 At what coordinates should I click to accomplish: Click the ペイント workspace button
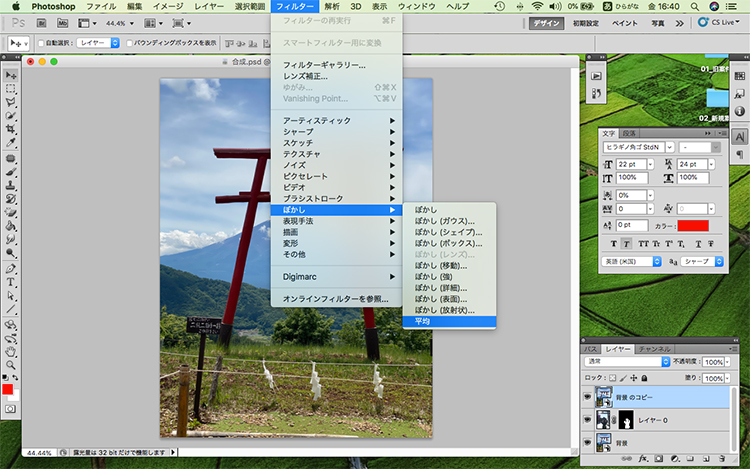[624, 23]
